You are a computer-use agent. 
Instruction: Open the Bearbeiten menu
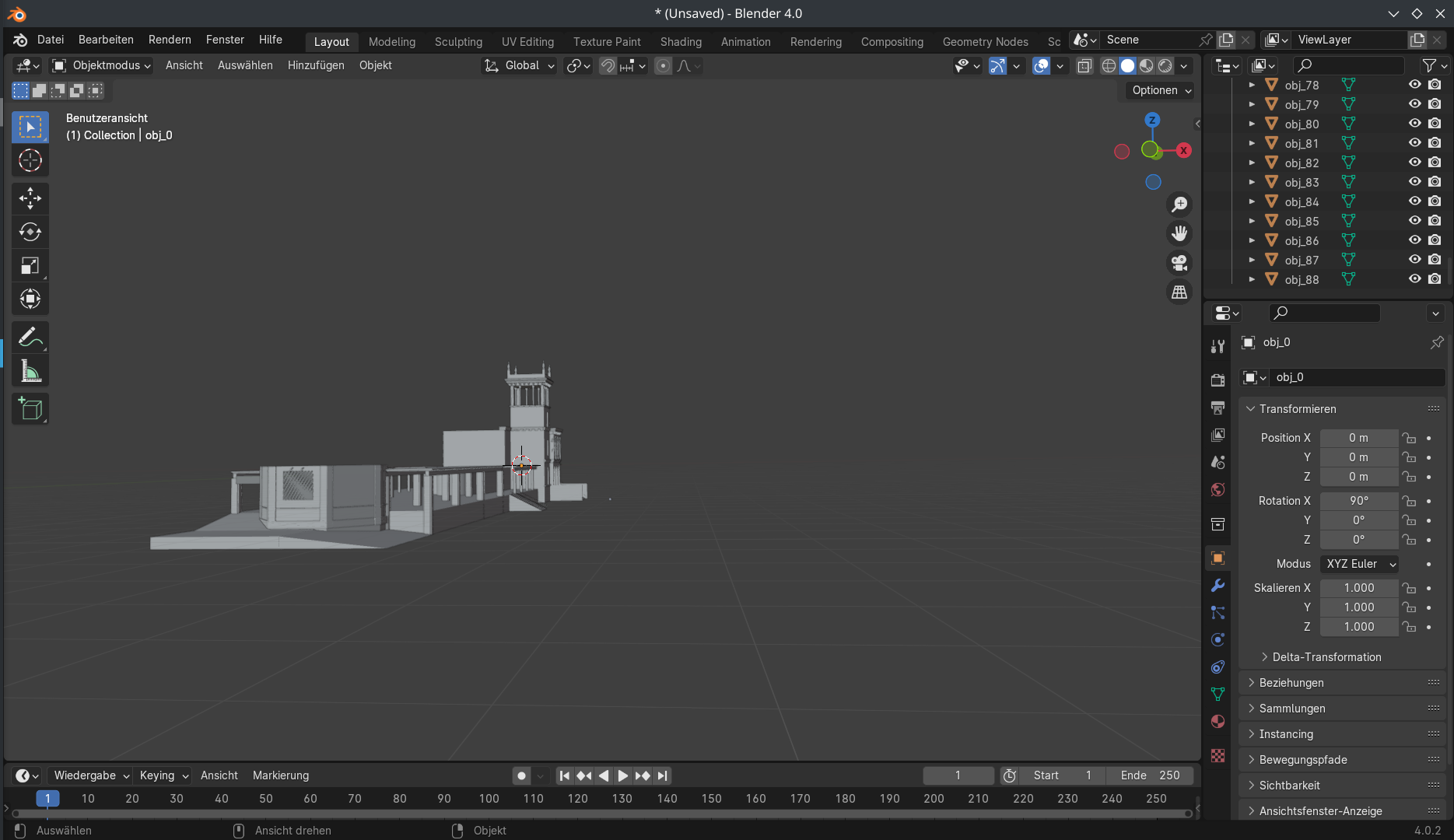[x=106, y=40]
